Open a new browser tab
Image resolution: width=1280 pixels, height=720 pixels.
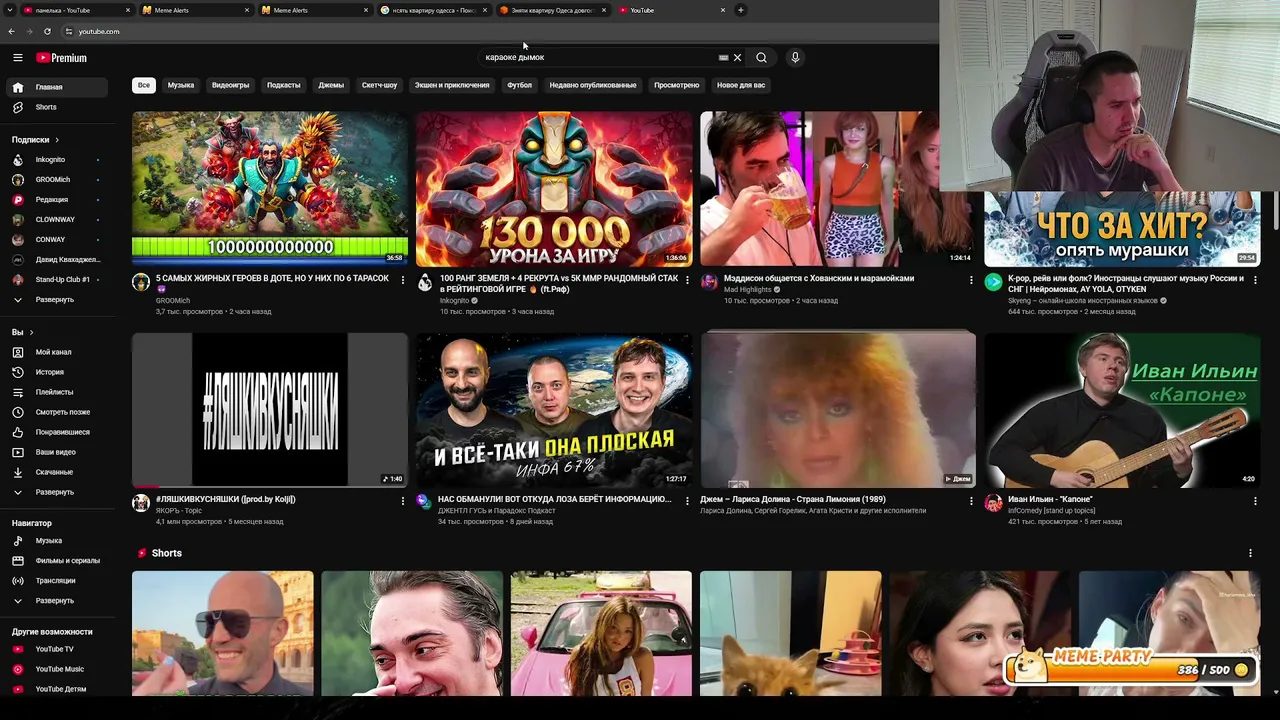point(741,10)
